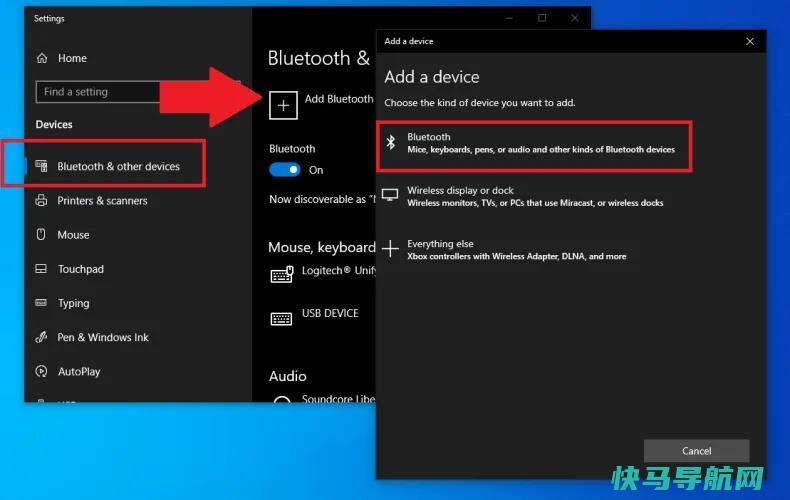
Task: Open Pen & Windows Ink settings
Action: [x=103, y=337]
